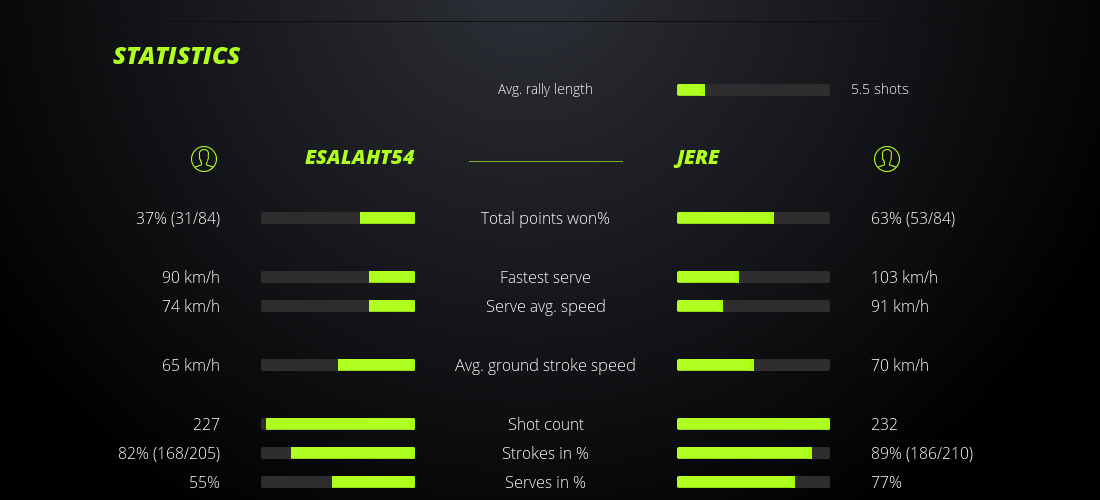Image resolution: width=1100 pixels, height=500 pixels.
Task: Select the JERE player name
Action: click(697, 158)
